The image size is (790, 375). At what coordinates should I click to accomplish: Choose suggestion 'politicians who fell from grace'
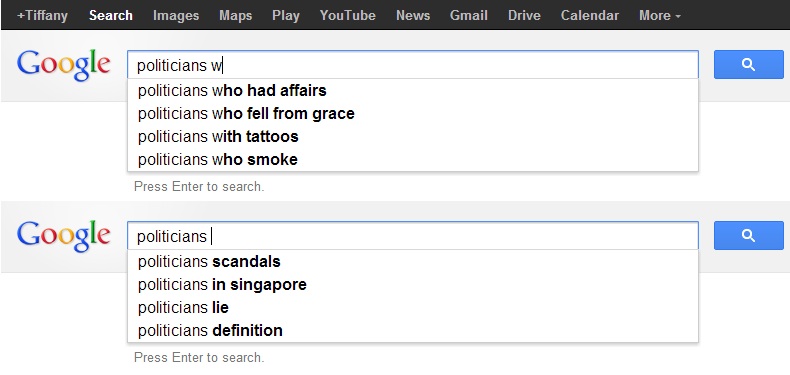pos(413,113)
